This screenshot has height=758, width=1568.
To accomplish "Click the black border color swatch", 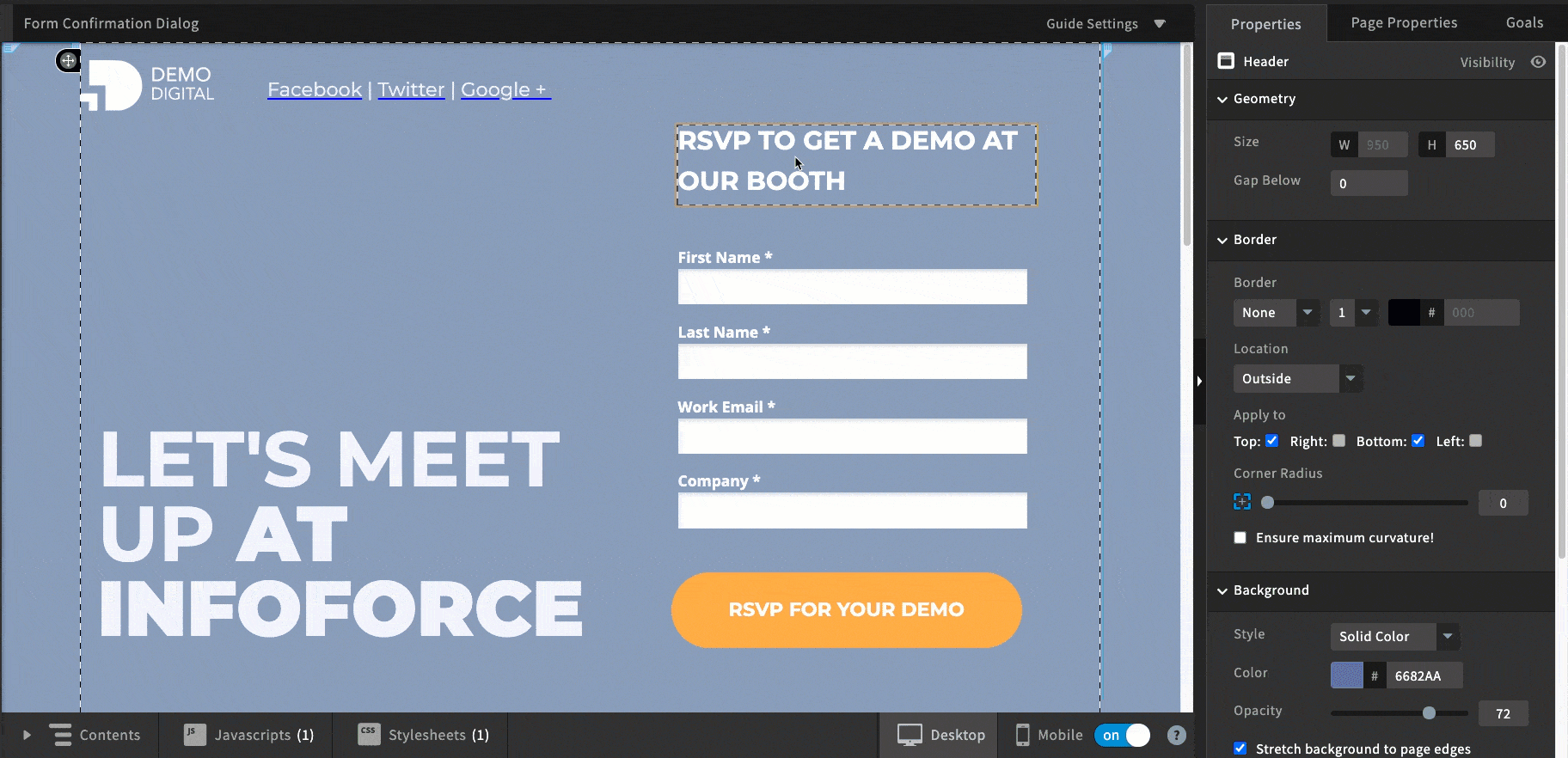I will (1404, 313).
